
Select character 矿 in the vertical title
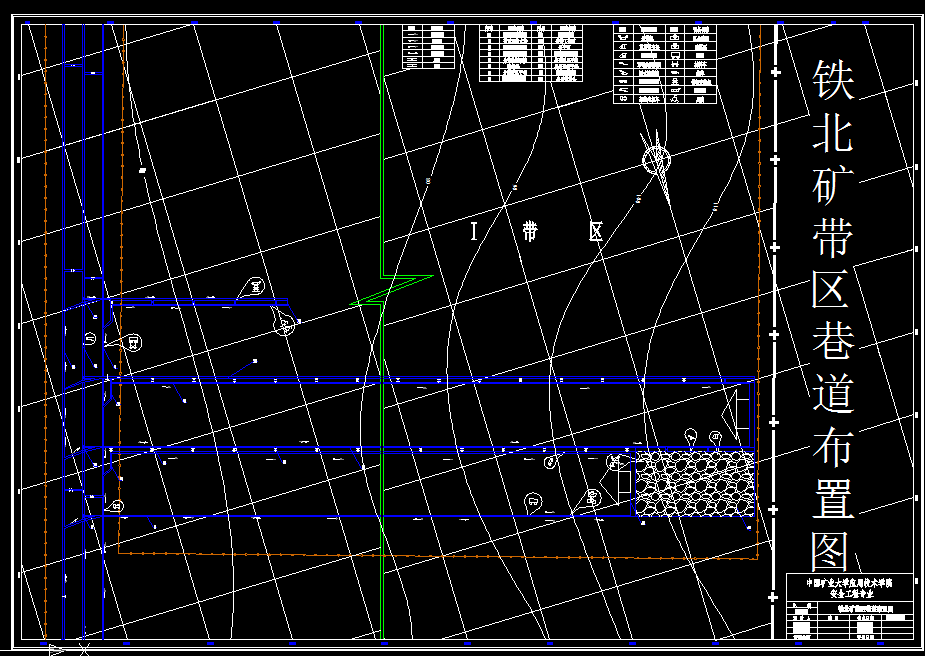coord(832,184)
